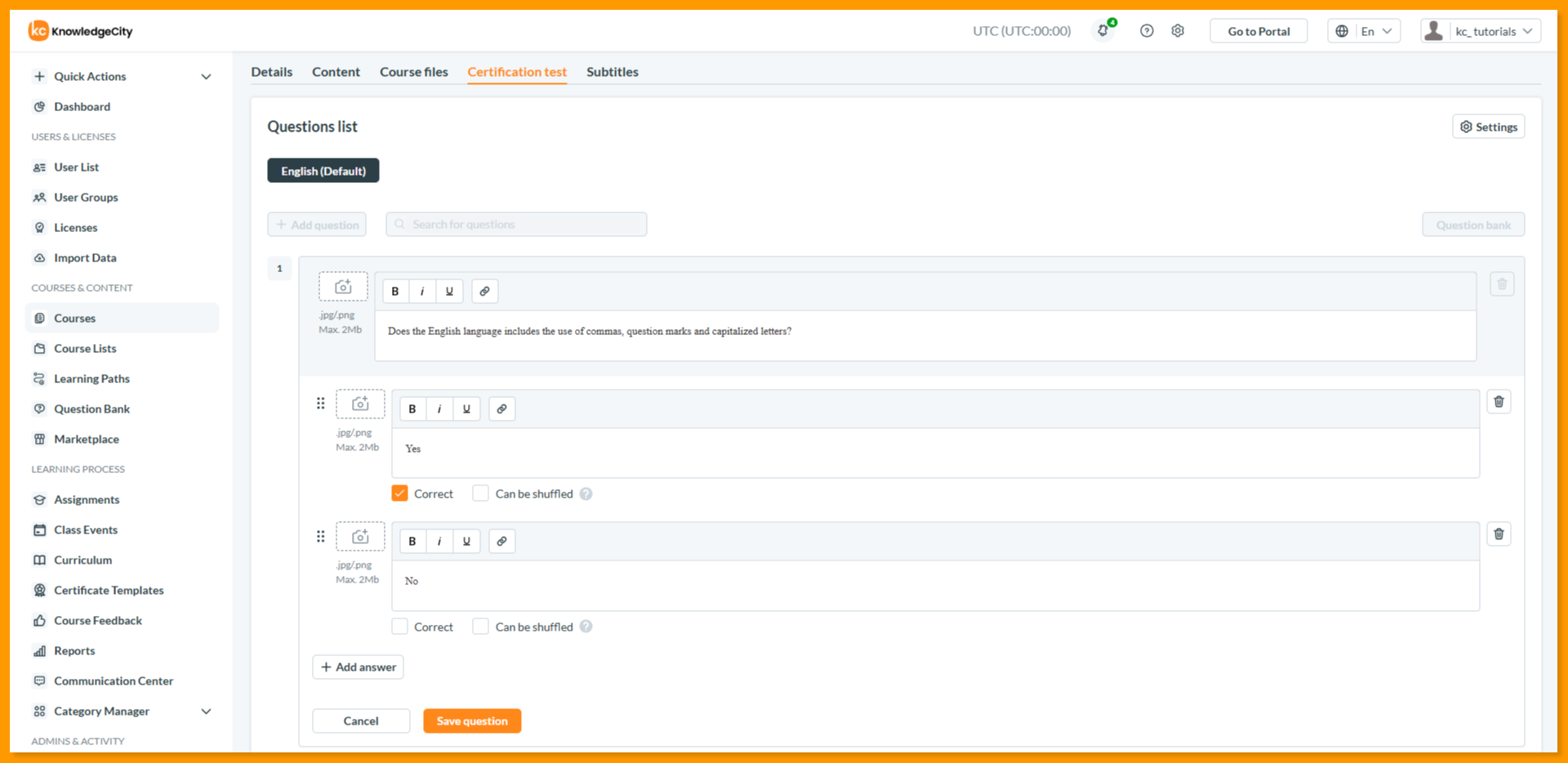The width and height of the screenshot is (1568, 763).
Task: Open the Go to Portal button
Action: [1258, 31]
